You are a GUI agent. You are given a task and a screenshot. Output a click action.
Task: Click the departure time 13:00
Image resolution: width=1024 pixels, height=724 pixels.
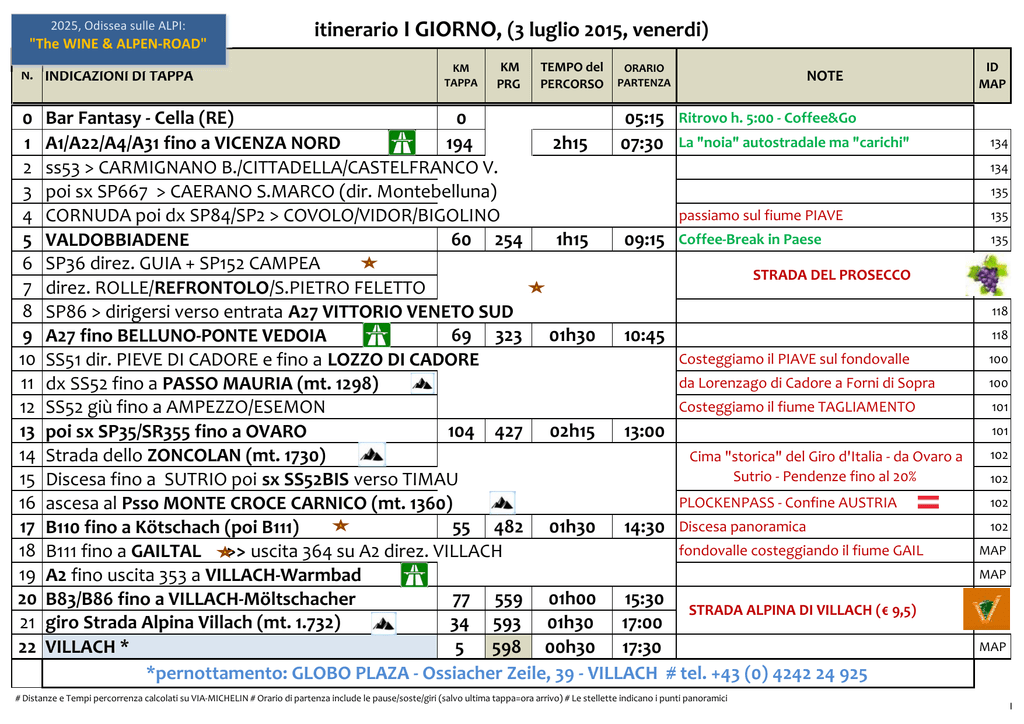[x=644, y=432]
